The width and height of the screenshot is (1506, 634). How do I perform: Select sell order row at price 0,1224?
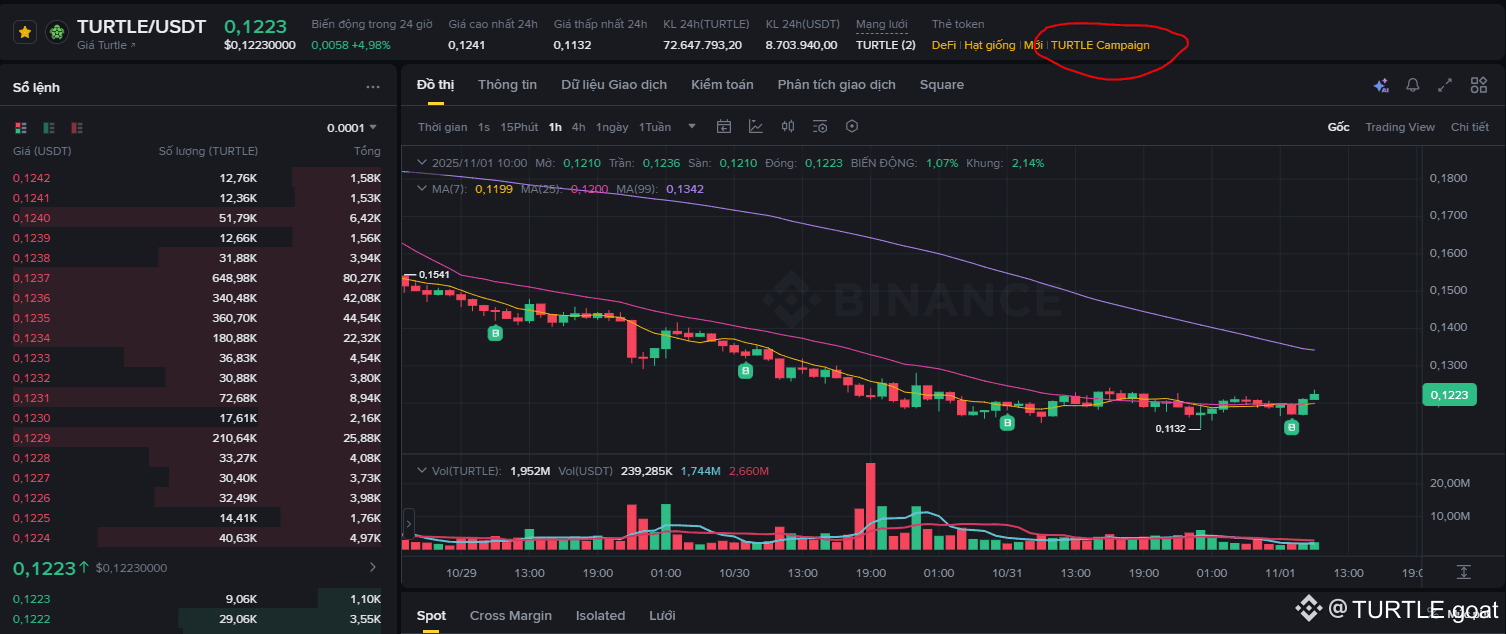(197, 538)
